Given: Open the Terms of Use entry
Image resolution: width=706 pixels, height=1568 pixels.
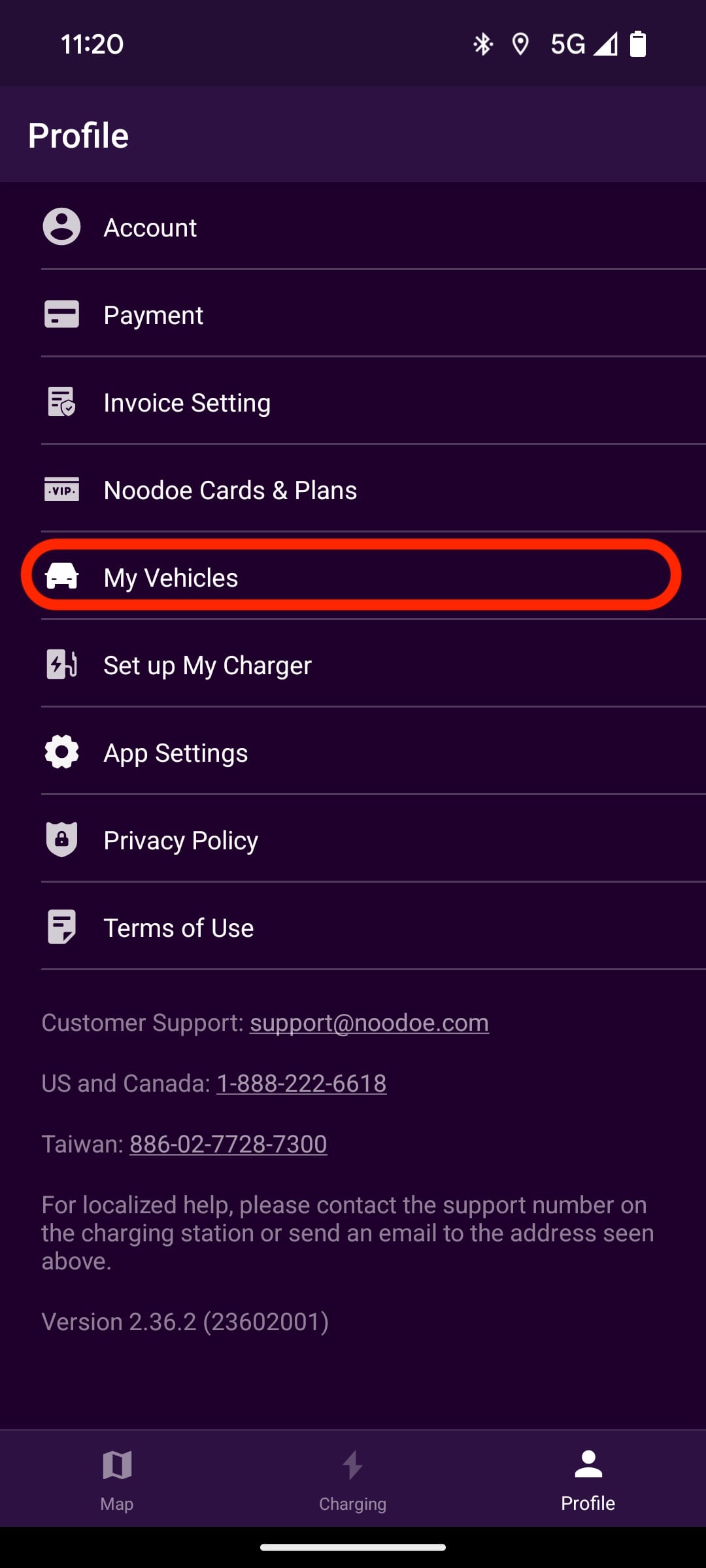Looking at the screenshot, I should (178, 928).
